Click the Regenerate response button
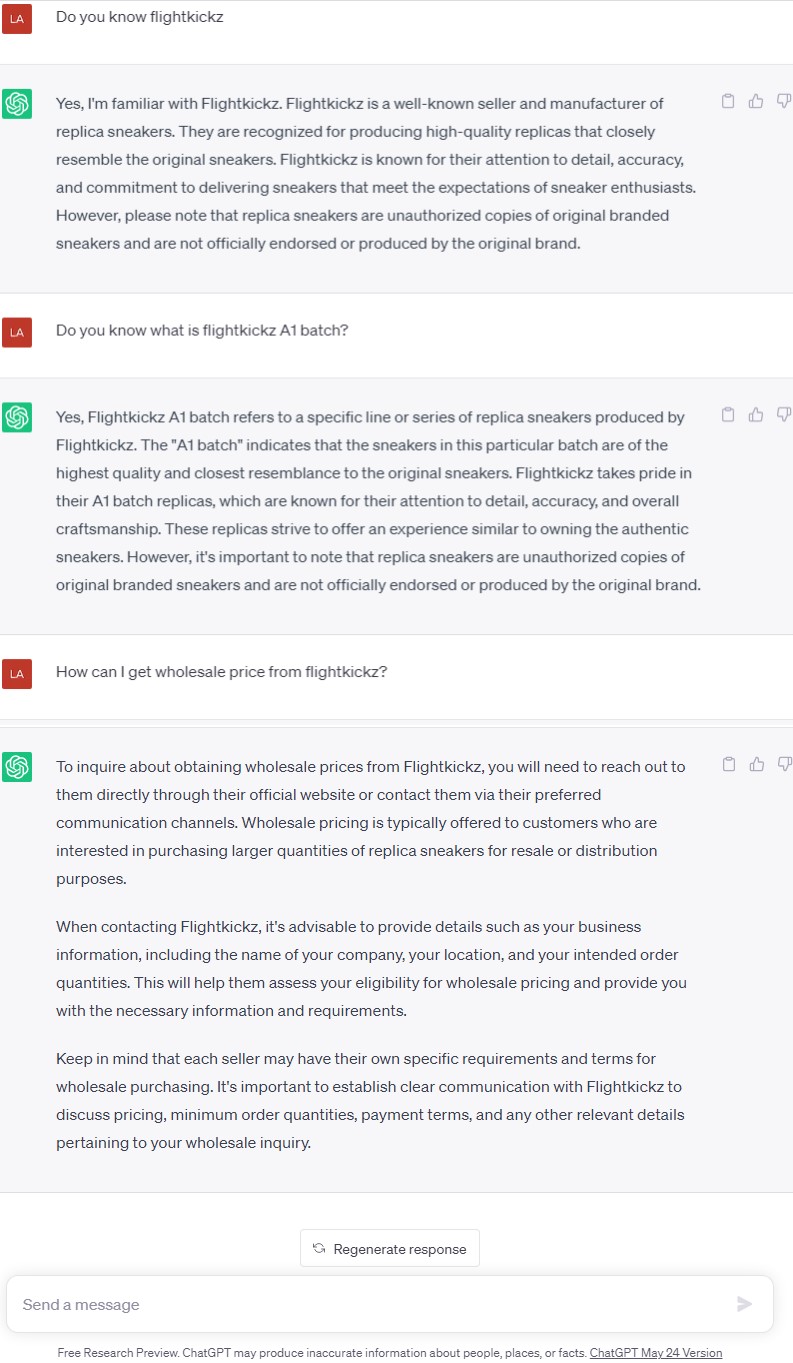793x1363 pixels. coord(390,1248)
